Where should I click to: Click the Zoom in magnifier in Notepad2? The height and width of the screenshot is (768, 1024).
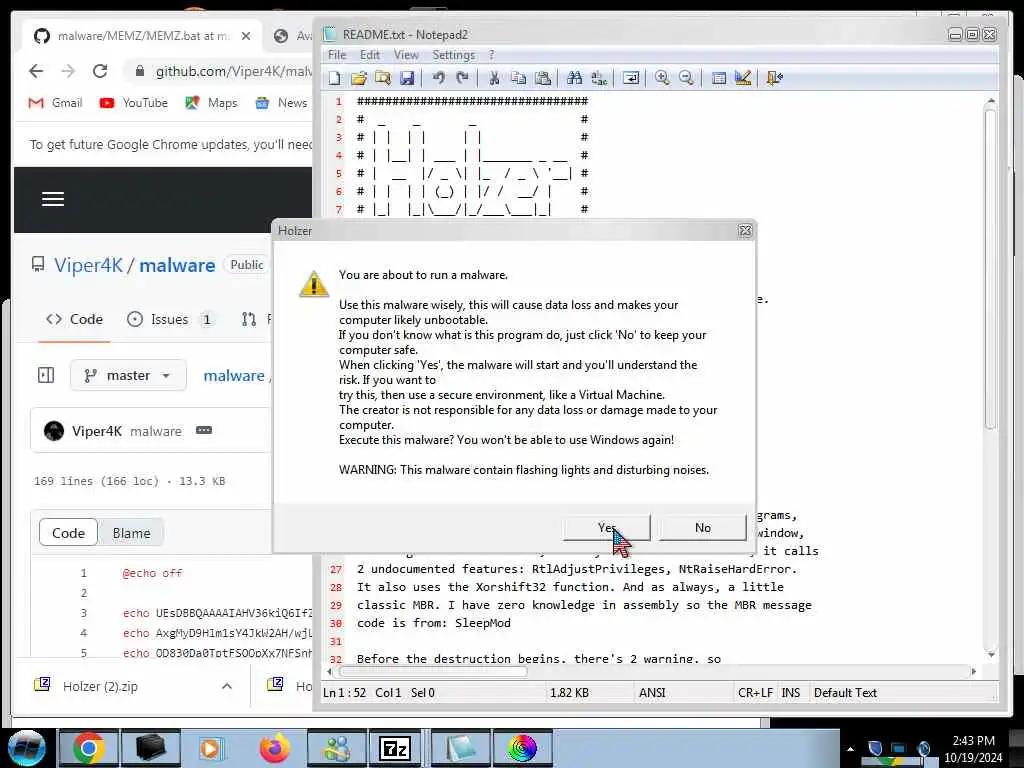[x=662, y=78]
